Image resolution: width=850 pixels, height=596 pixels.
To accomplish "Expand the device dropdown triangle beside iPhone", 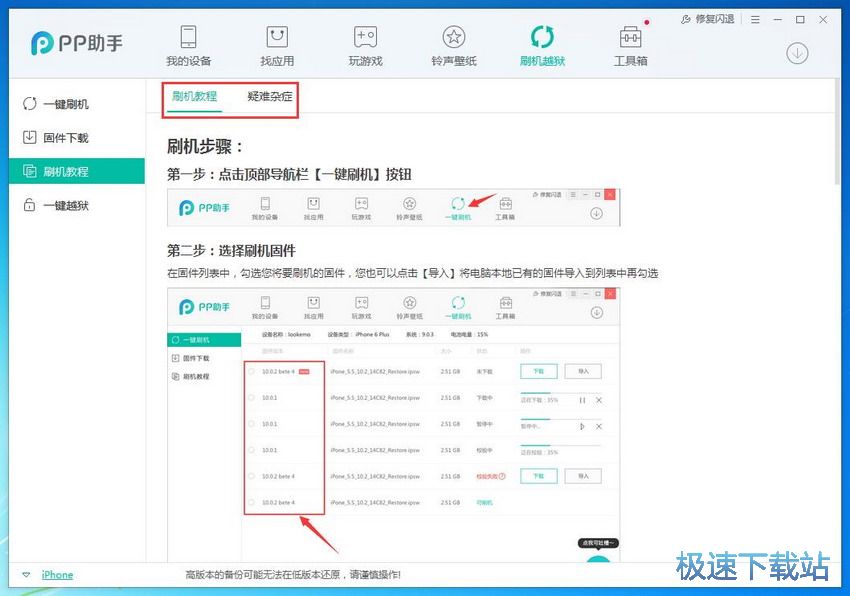I will click(x=26, y=575).
